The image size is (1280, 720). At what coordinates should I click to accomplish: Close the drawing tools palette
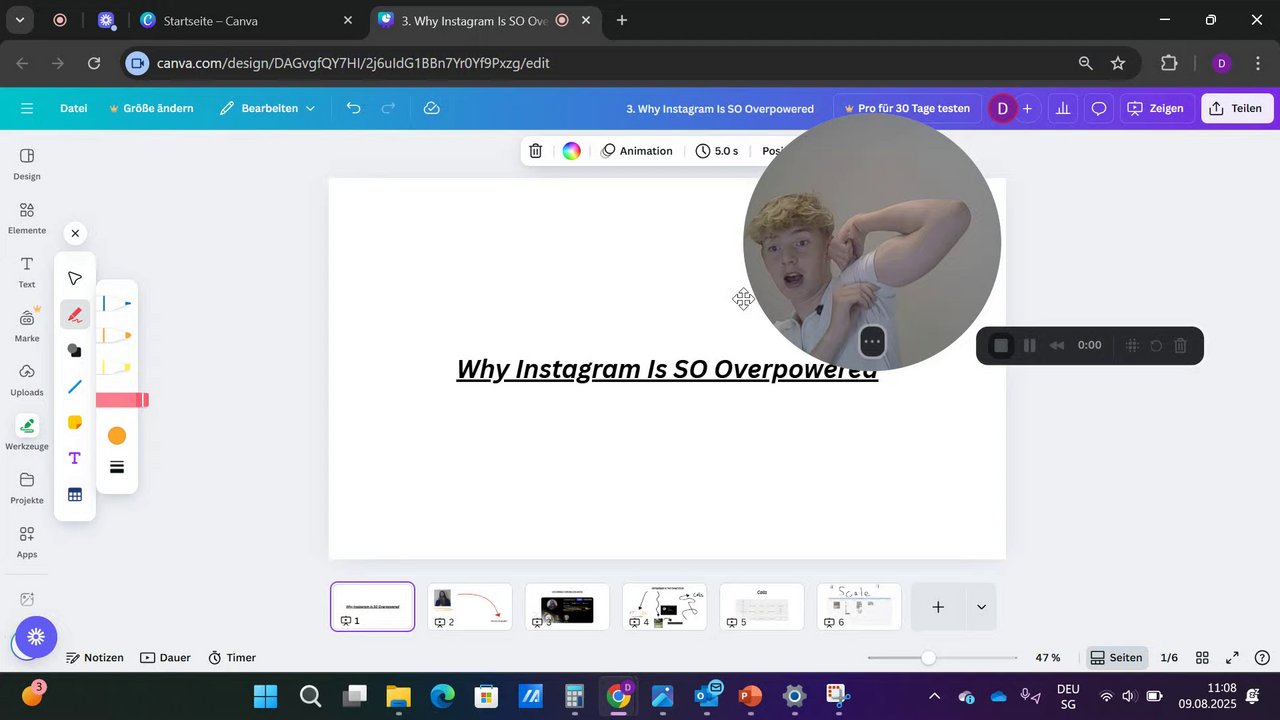click(x=75, y=234)
